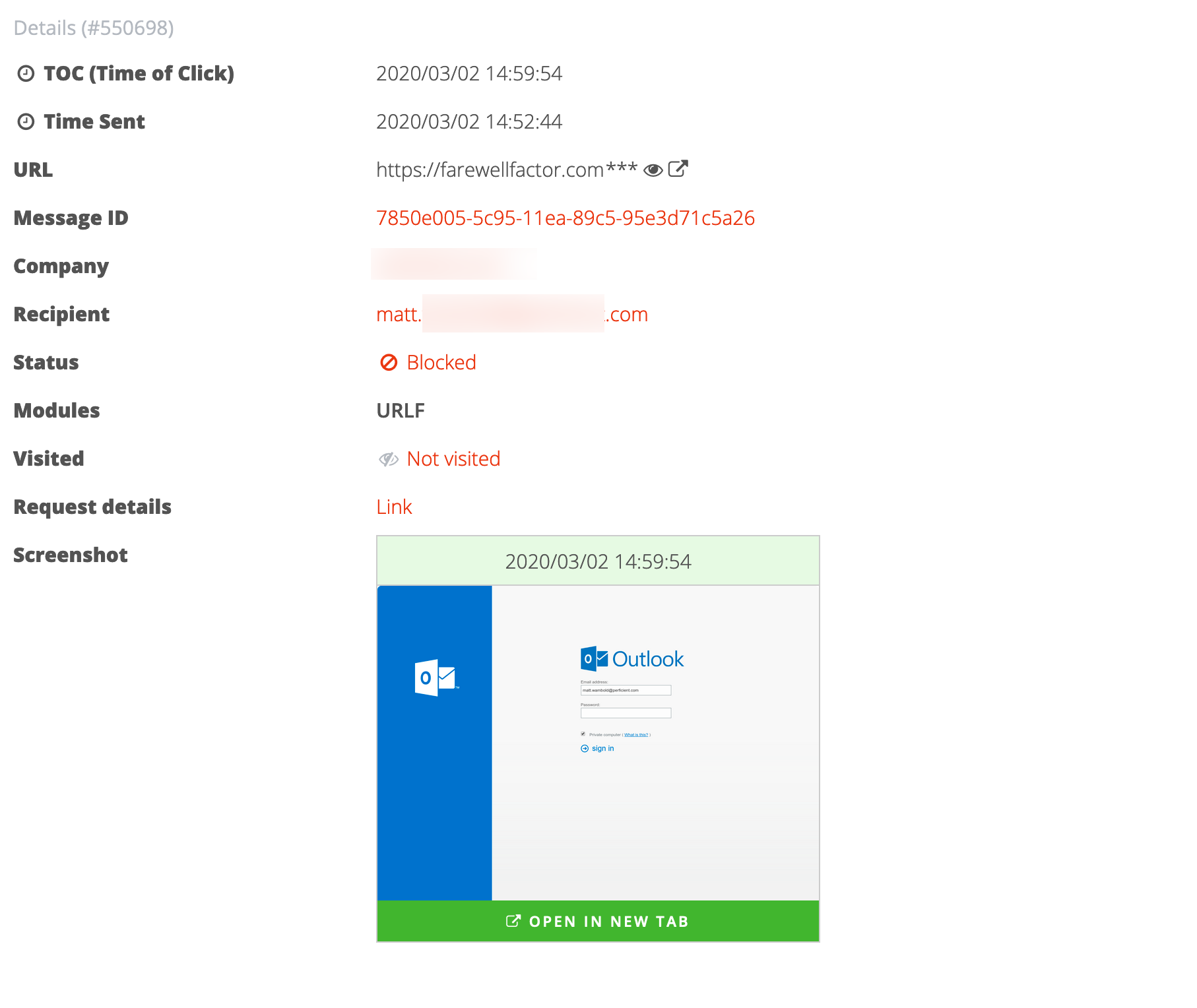Click the redacted Company value

(454, 264)
